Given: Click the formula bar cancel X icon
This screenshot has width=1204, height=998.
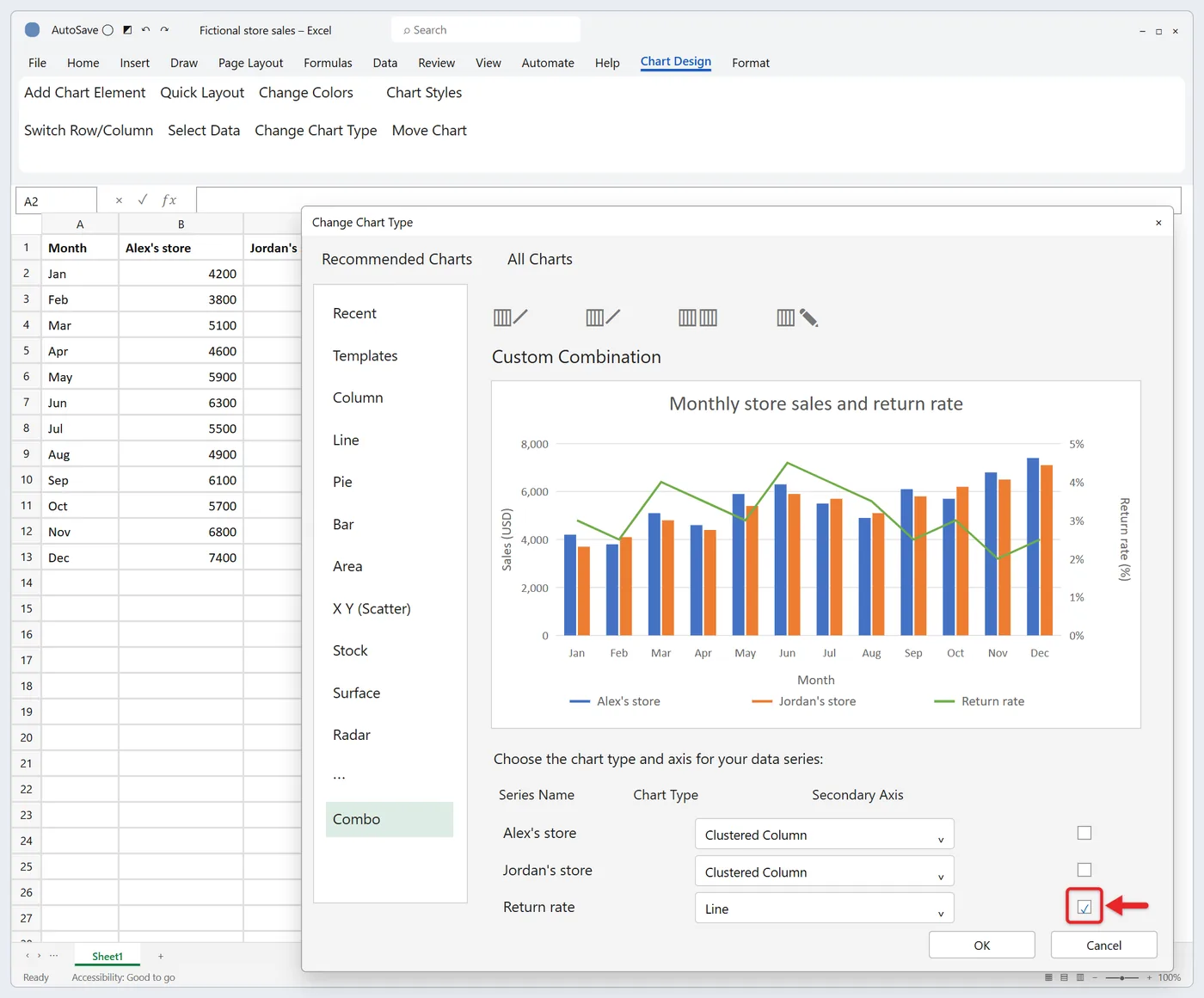Looking at the screenshot, I should tap(119, 200).
